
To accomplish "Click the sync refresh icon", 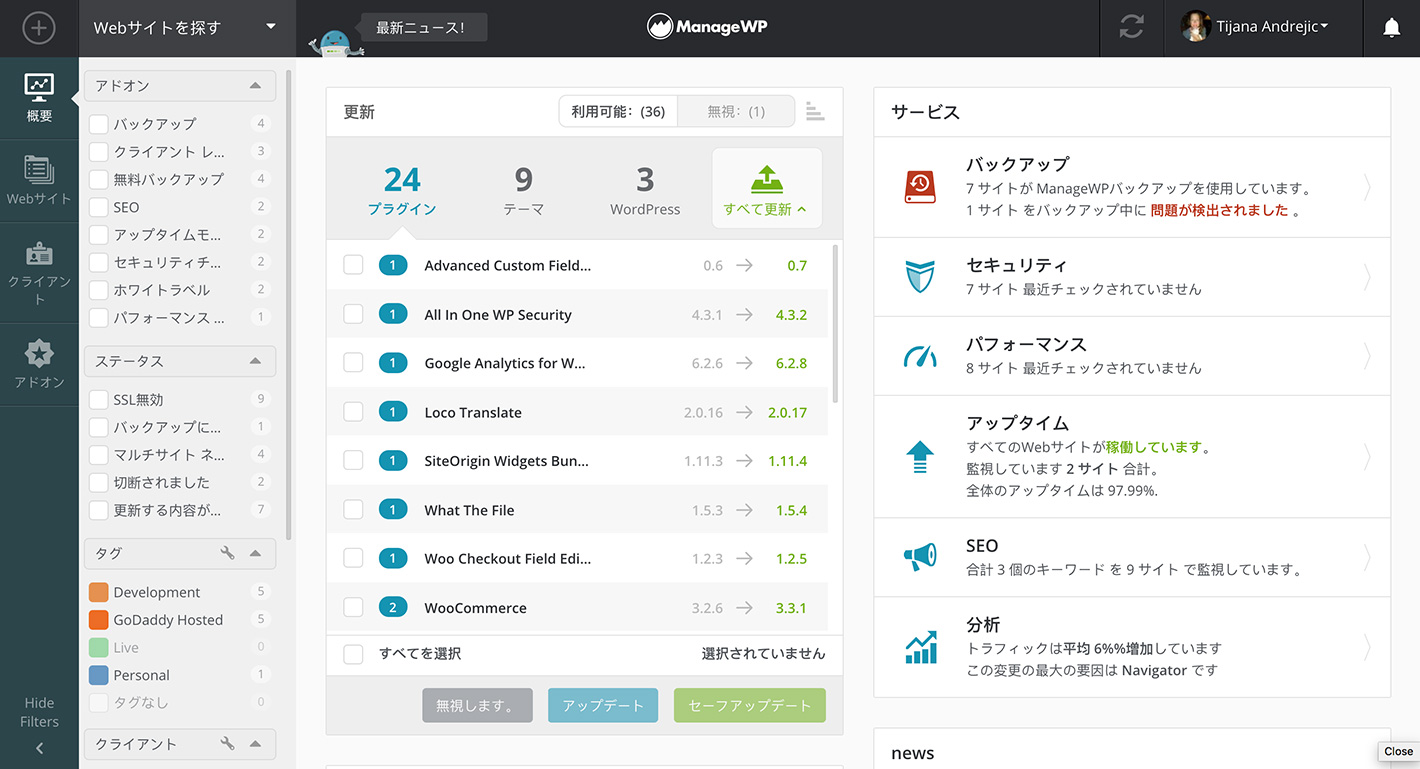I will 1131,28.
